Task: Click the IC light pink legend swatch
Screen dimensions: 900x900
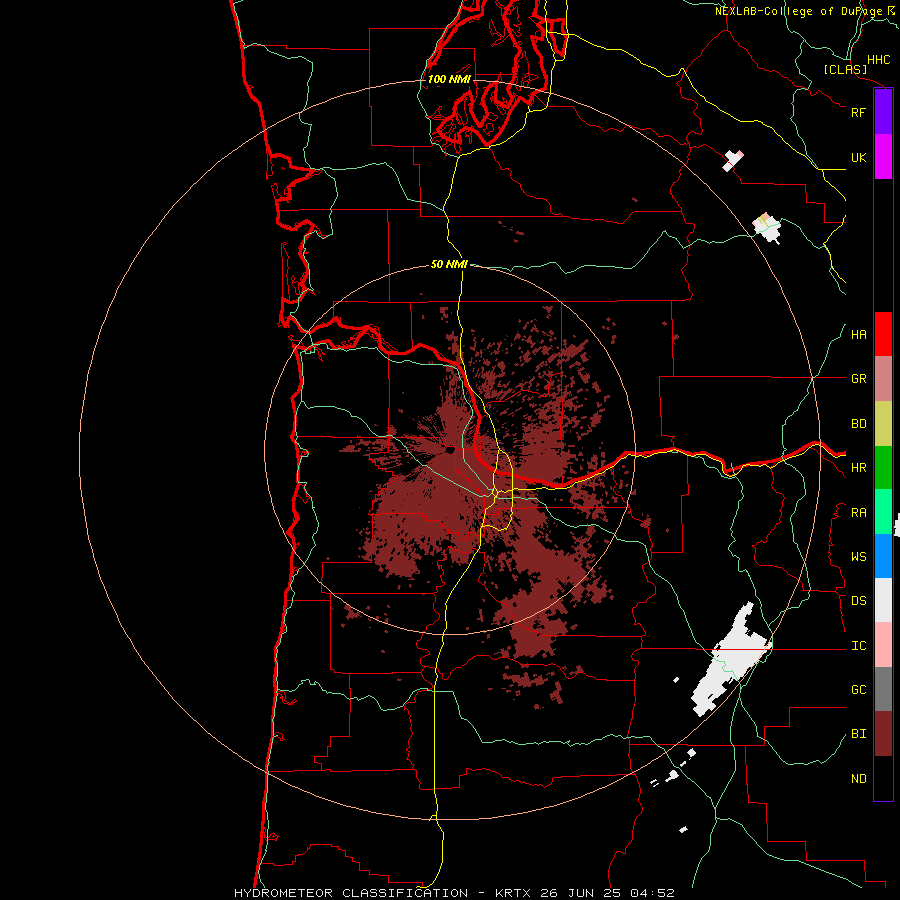Action: [883, 645]
